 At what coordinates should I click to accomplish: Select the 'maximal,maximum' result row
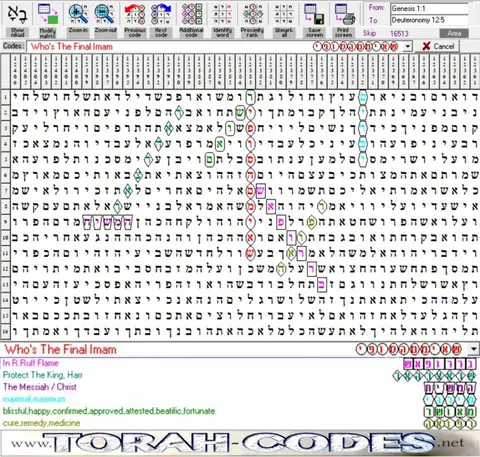click(x=239, y=399)
